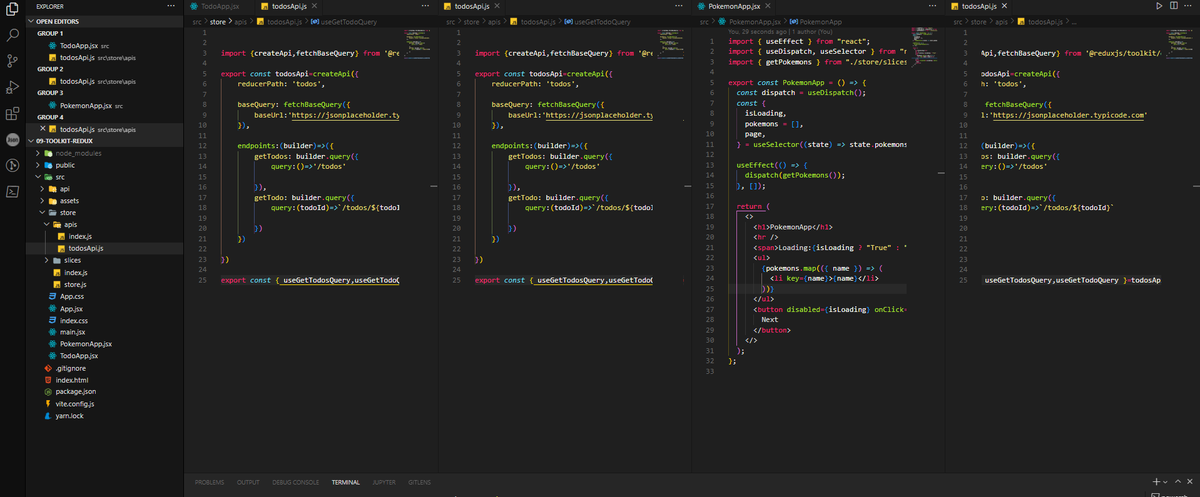Switch to the DEBUG CONSOLE panel tab
The width and height of the screenshot is (1200, 497).
click(x=296, y=482)
